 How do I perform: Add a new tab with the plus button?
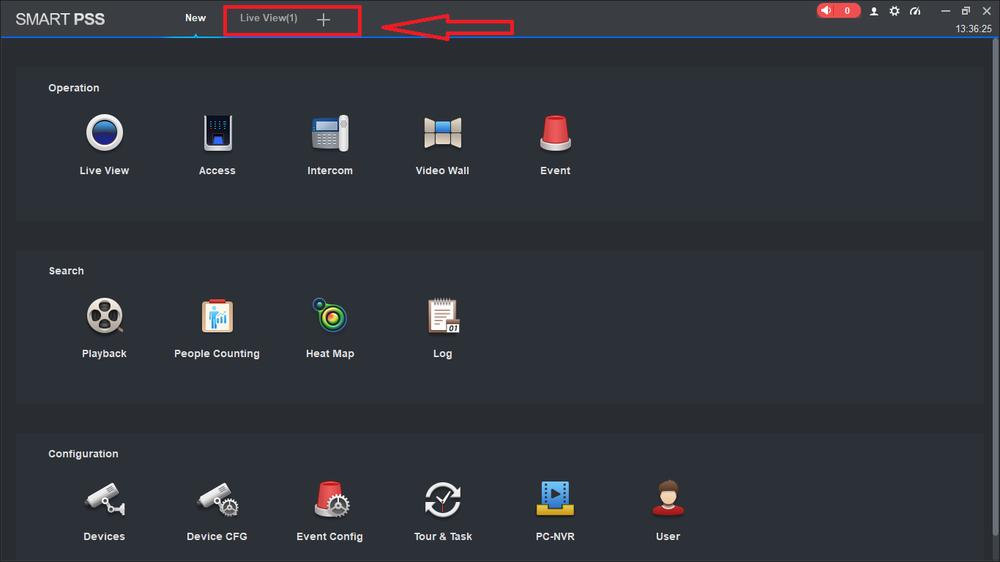323,20
